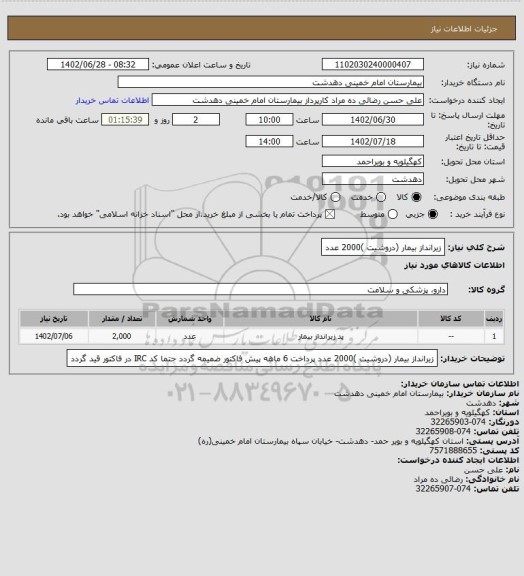
Task: Click the goods group field دارو، پزشکی و سلامت
Action: pos(260,289)
